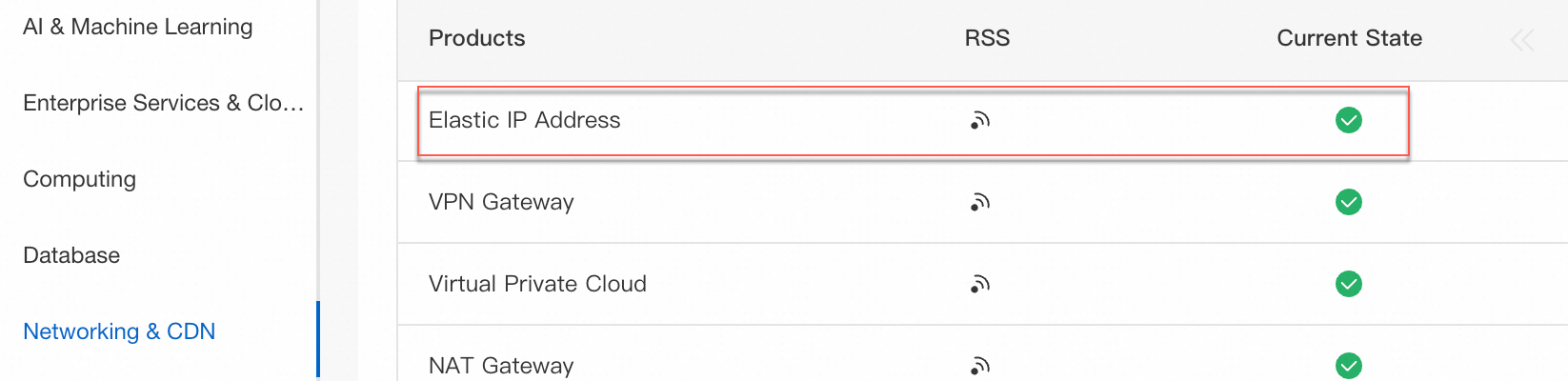
Task: Select Networking & CDN sidebar item
Action: pyautogui.click(x=119, y=331)
